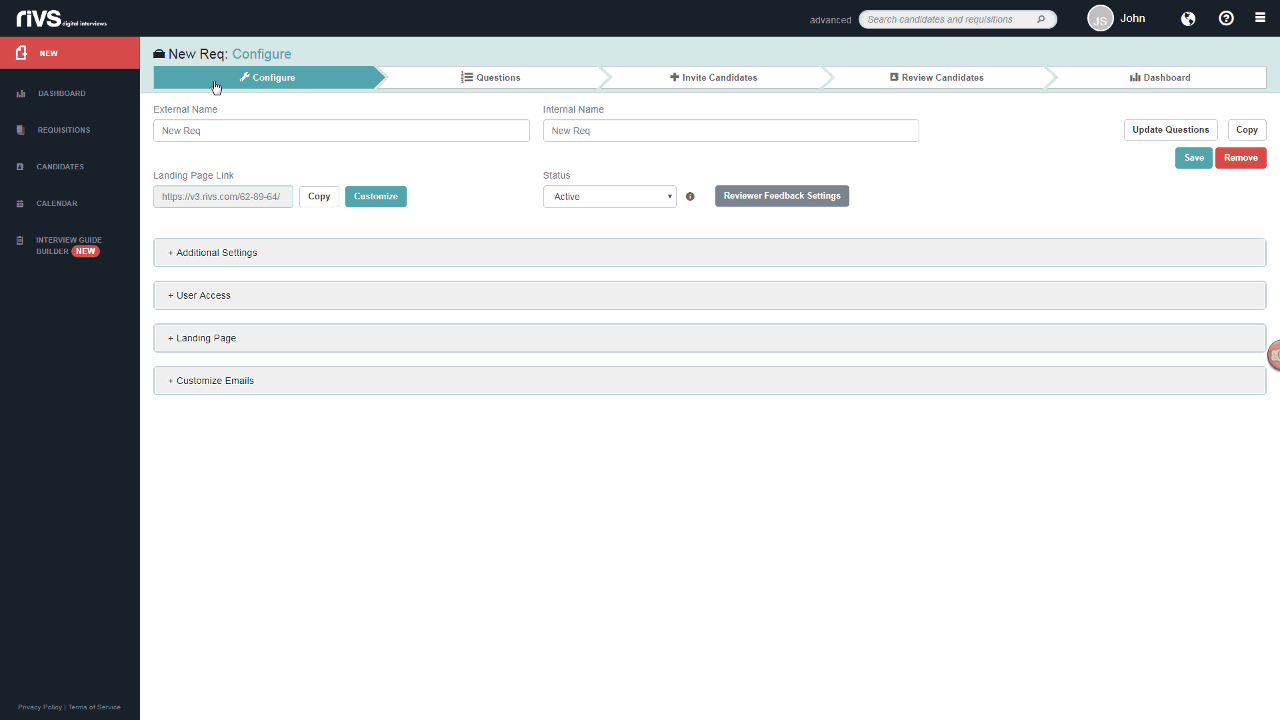Expand the Additional Settings section
The height and width of the screenshot is (720, 1280).
pyautogui.click(x=710, y=253)
